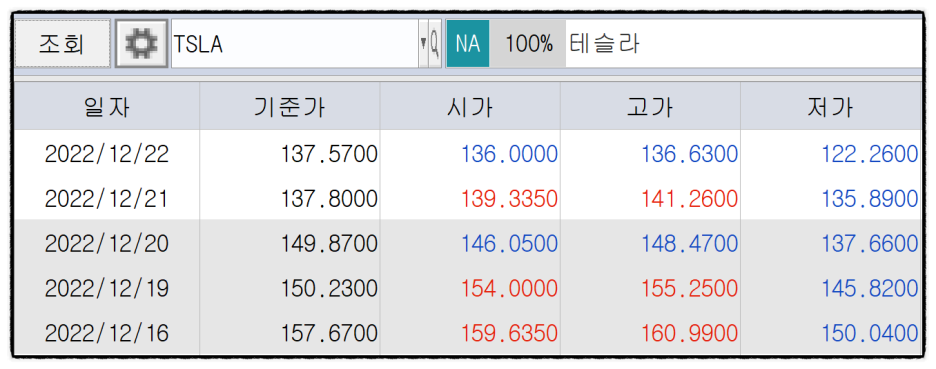The image size is (936, 369).
Task: Click the 조회 search button
Action: [62, 44]
